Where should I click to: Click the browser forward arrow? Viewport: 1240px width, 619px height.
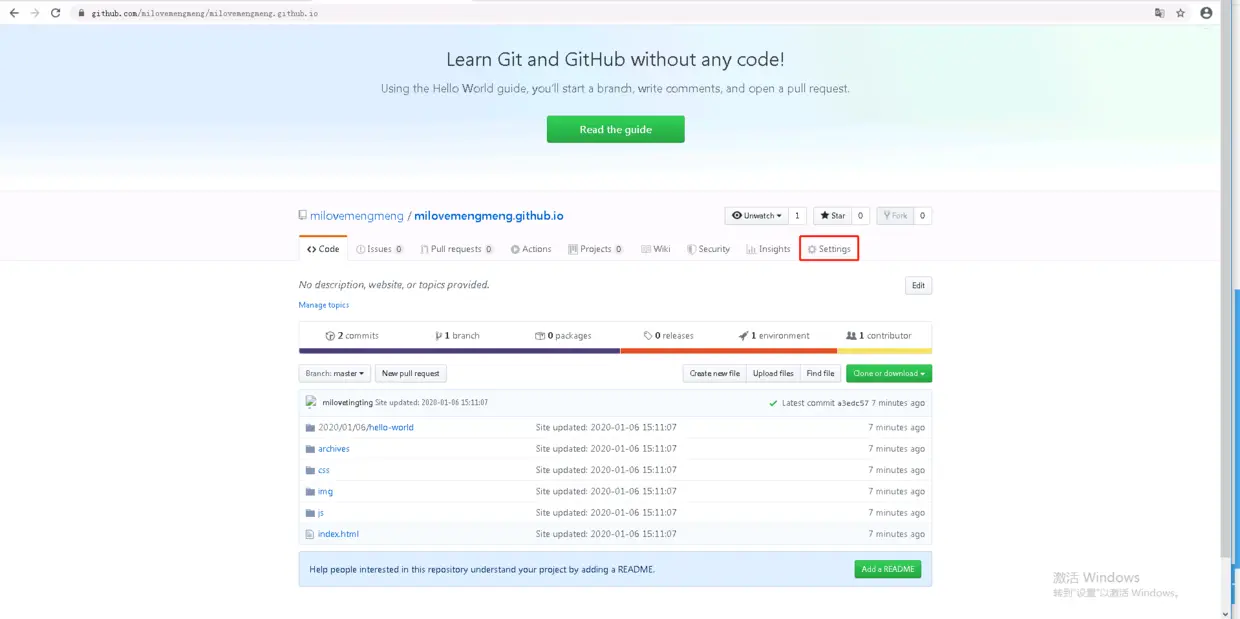pyautogui.click(x=35, y=13)
